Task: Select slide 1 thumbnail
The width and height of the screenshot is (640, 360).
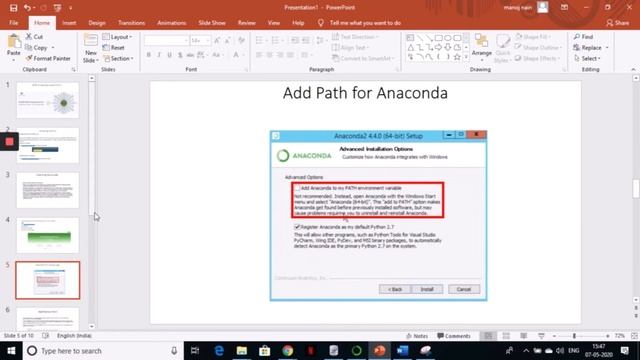Action: (x=48, y=100)
